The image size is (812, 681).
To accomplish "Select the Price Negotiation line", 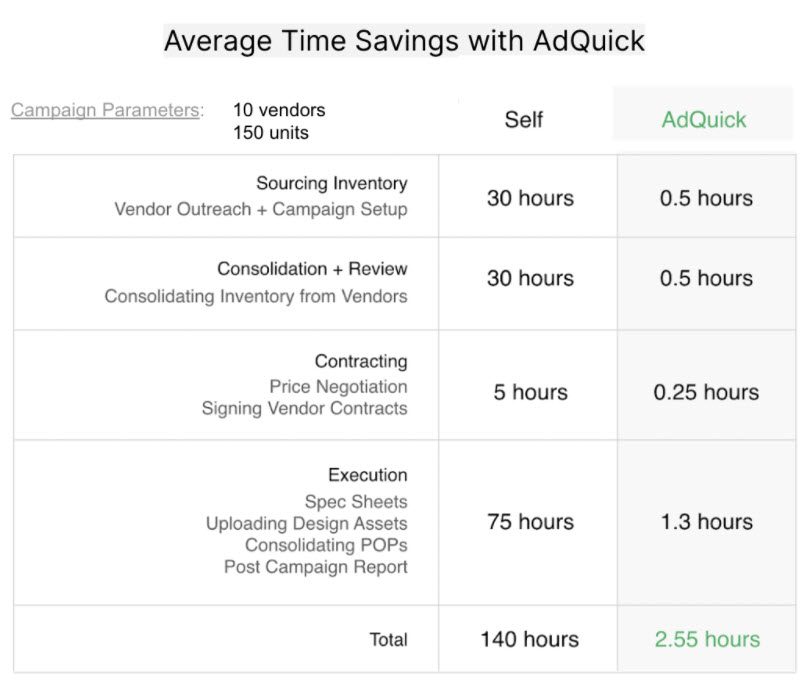I will click(338, 386).
